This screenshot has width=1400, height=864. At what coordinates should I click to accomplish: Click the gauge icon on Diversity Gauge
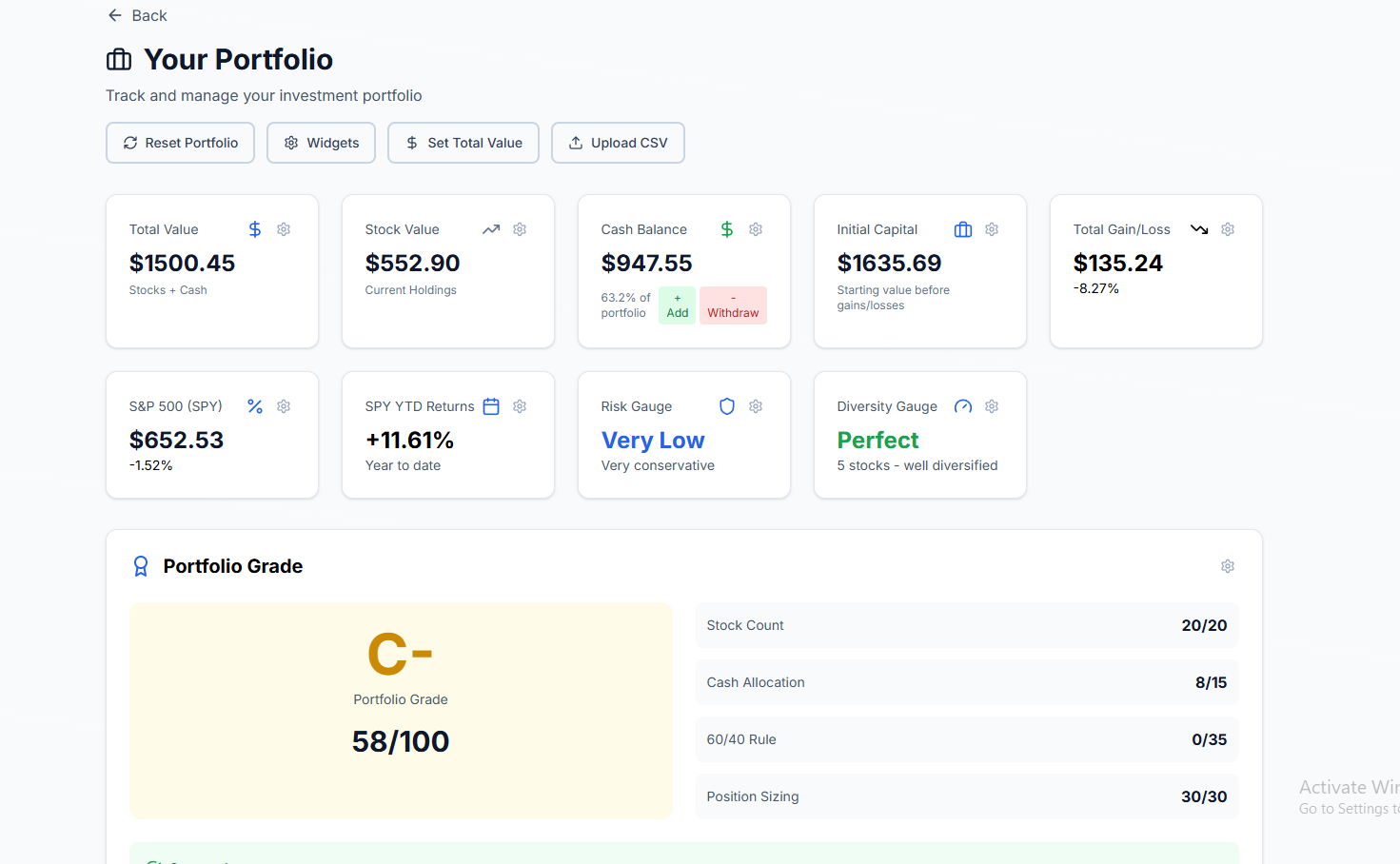coord(962,406)
